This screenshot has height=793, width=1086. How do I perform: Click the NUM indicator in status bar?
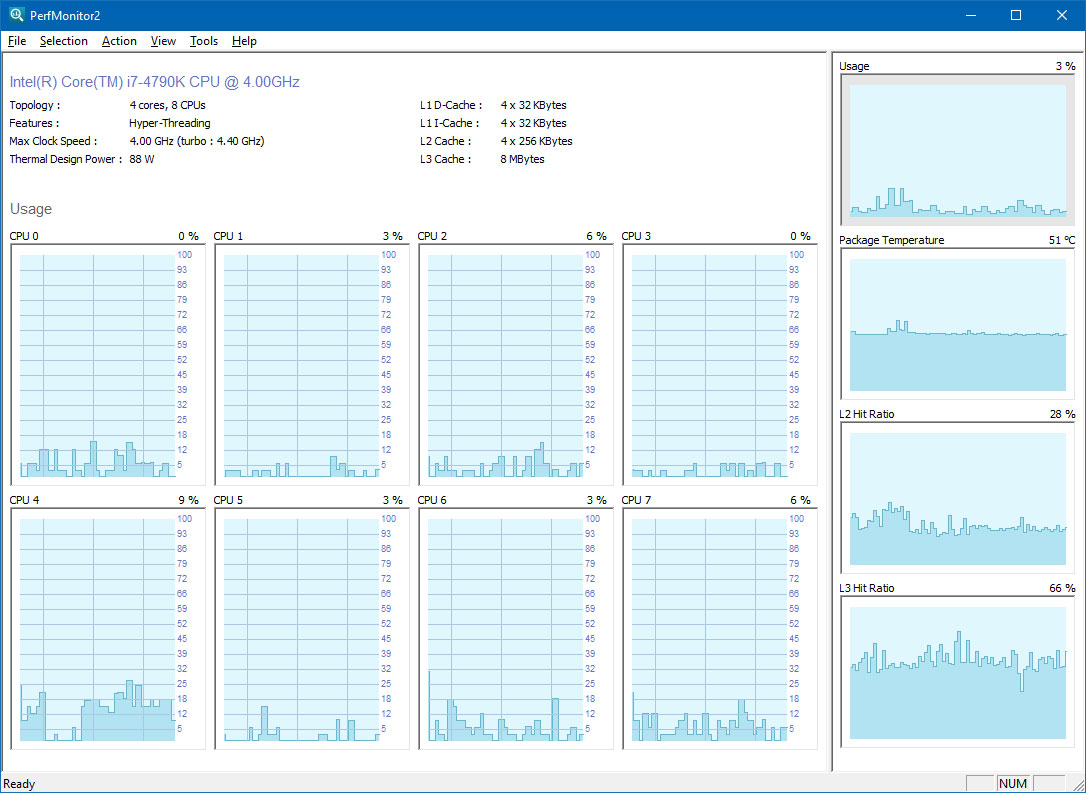pos(1013,784)
